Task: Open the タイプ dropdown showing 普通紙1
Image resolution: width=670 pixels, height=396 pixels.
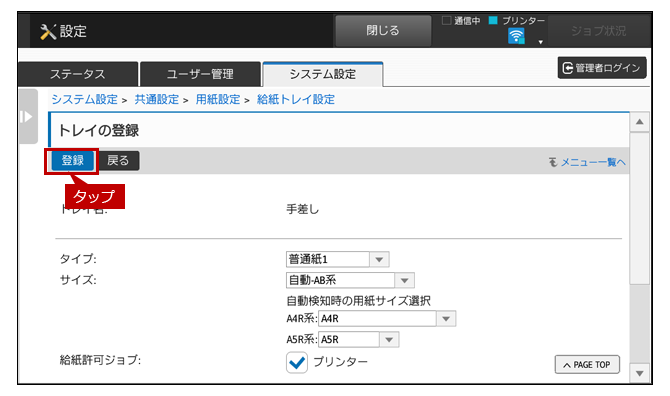Action: click(337, 259)
